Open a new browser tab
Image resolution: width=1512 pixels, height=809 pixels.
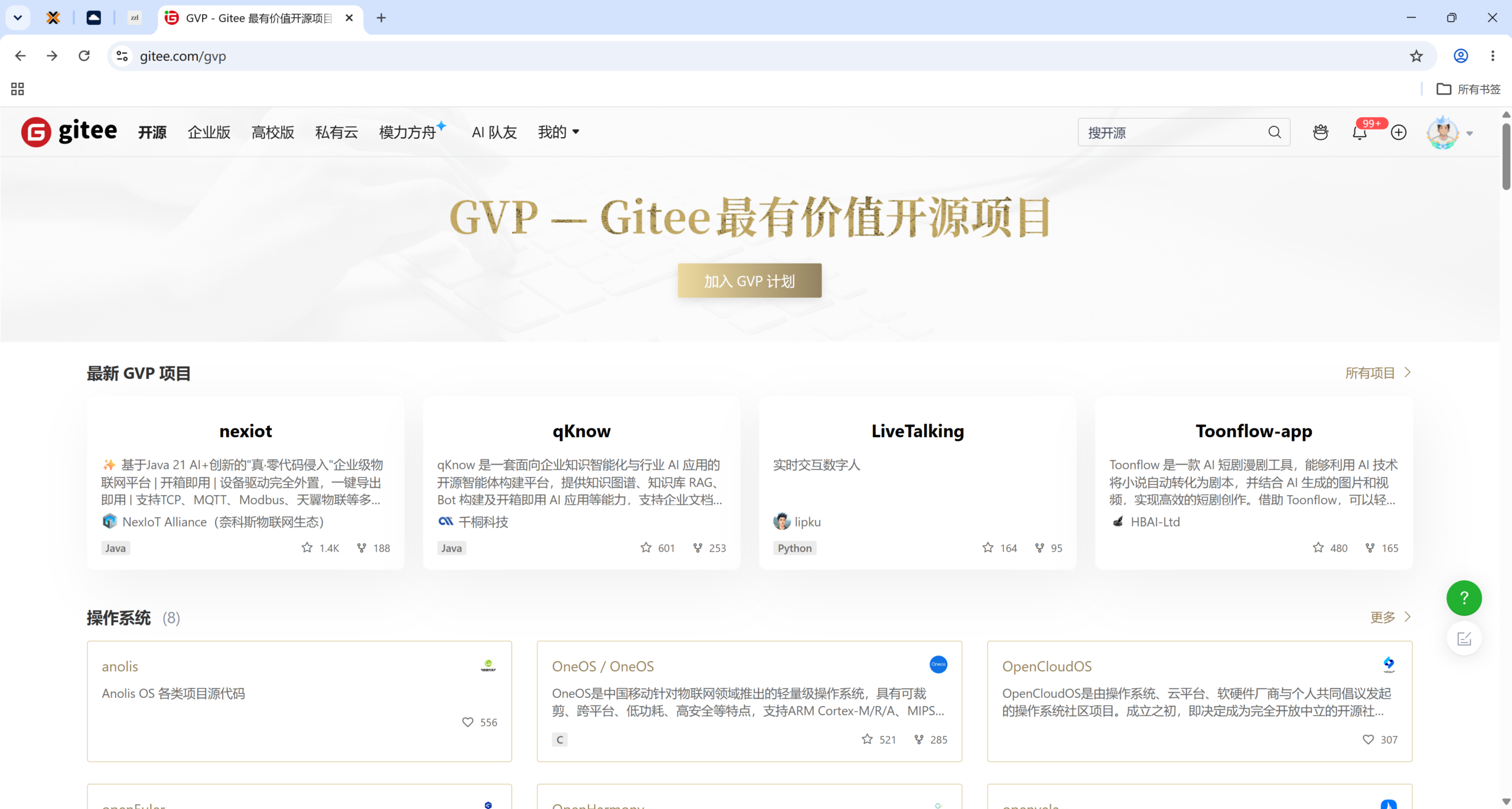point(381,18)
